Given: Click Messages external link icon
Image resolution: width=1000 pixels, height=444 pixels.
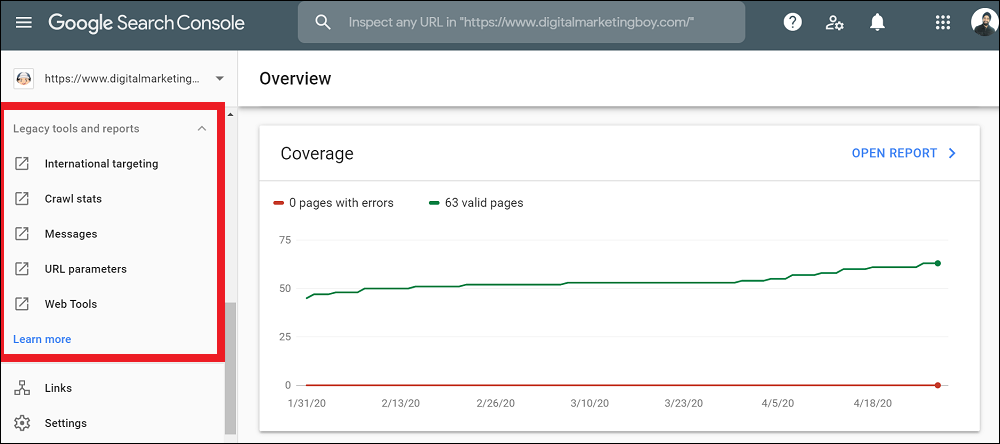Looking at the screenshot, I should [22, 234].
